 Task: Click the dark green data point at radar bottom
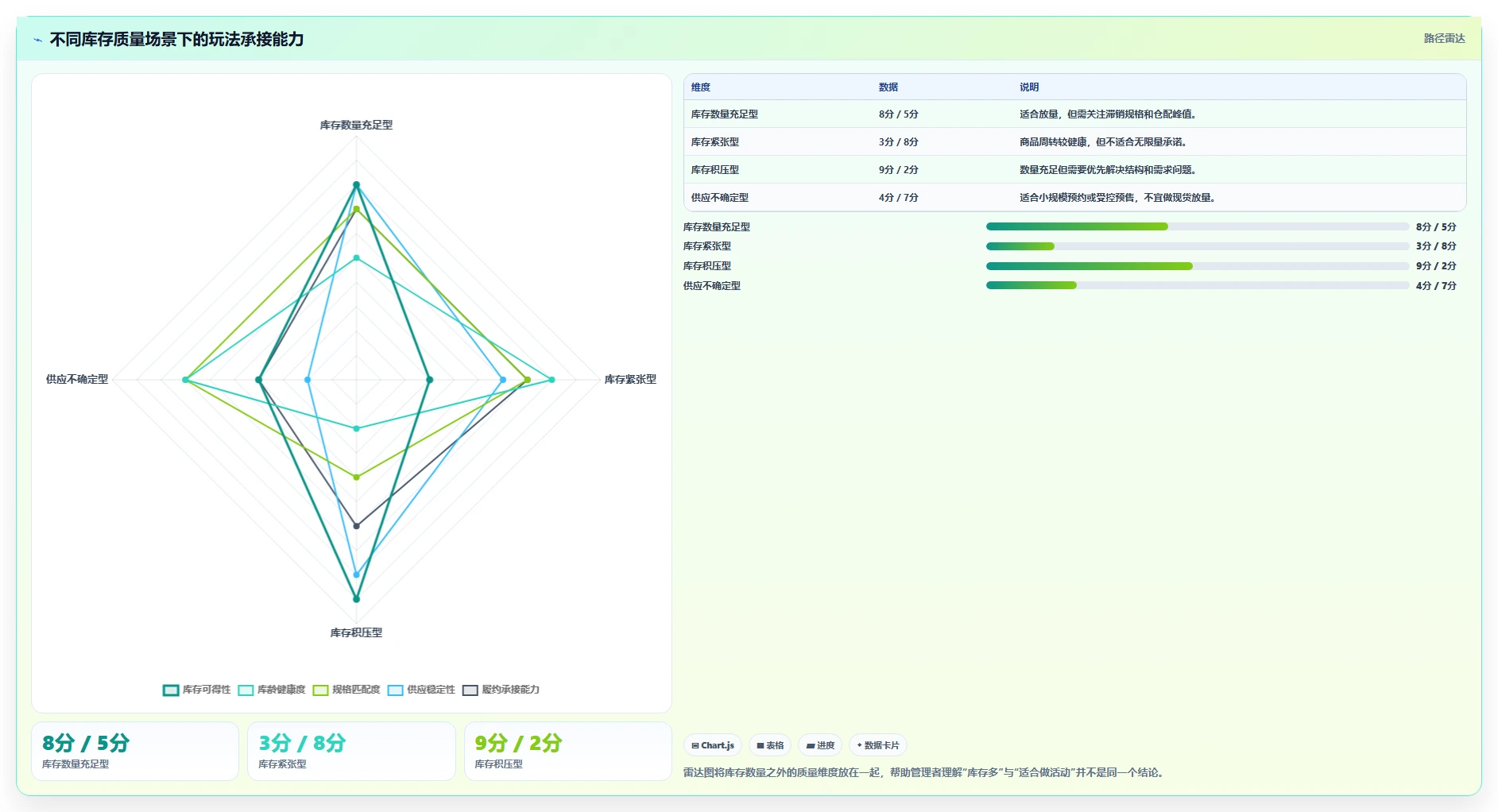tap(356, 599)
